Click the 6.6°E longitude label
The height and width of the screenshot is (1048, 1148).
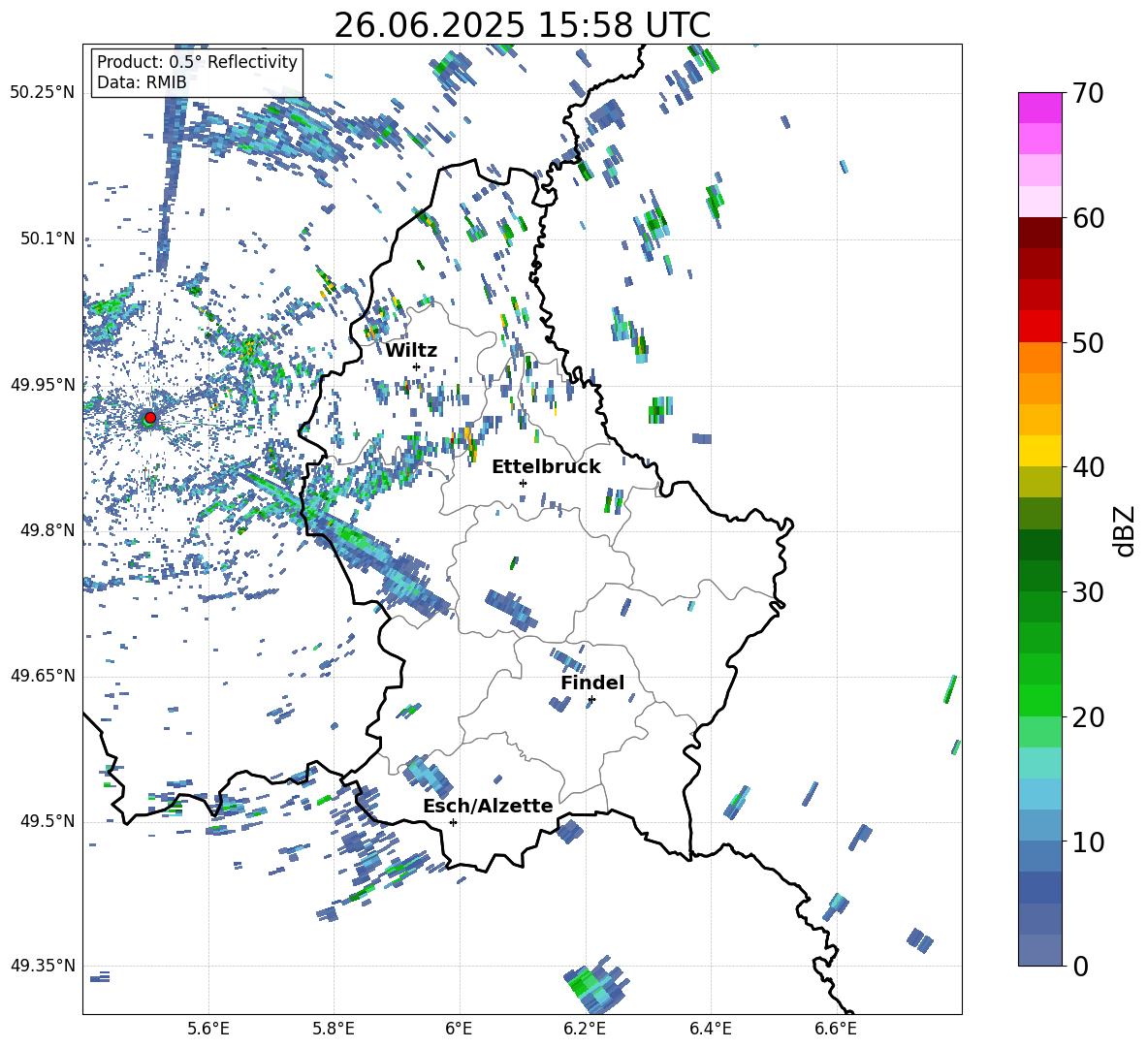[836, 1029]
